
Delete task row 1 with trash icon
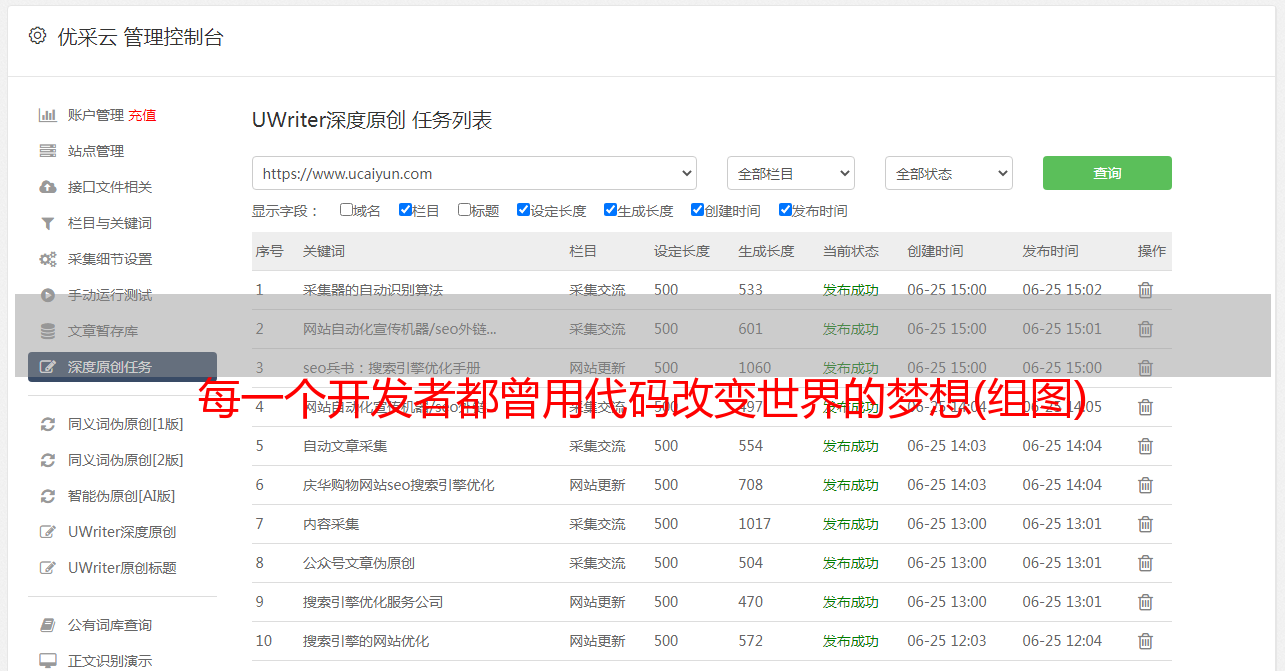click(x=1145, y=290)
